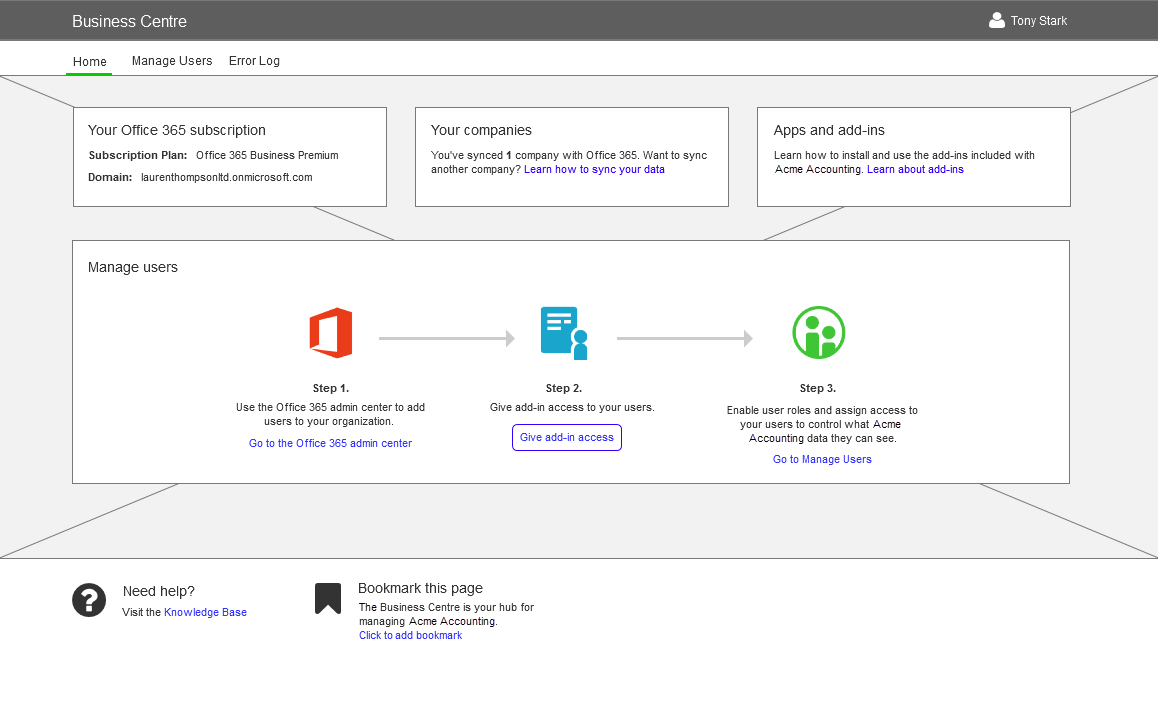
Task: Visit the Knowledge Base
Action: pyautogui.click(x=205, y=612)
